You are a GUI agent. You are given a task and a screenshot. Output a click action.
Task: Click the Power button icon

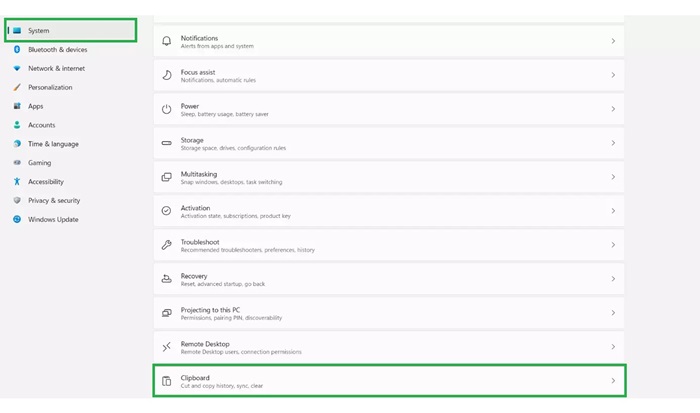click(x=167, y=109)
